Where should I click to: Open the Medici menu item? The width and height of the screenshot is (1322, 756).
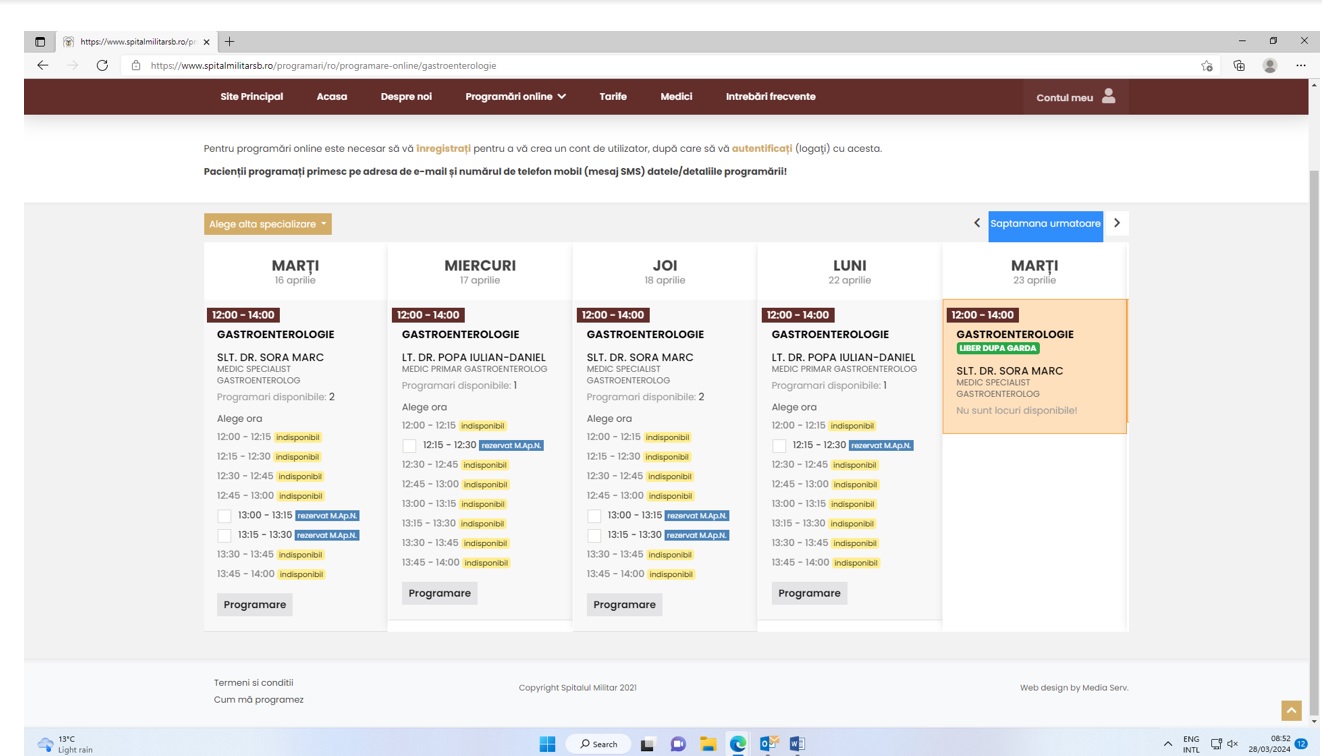coord(676,97)
